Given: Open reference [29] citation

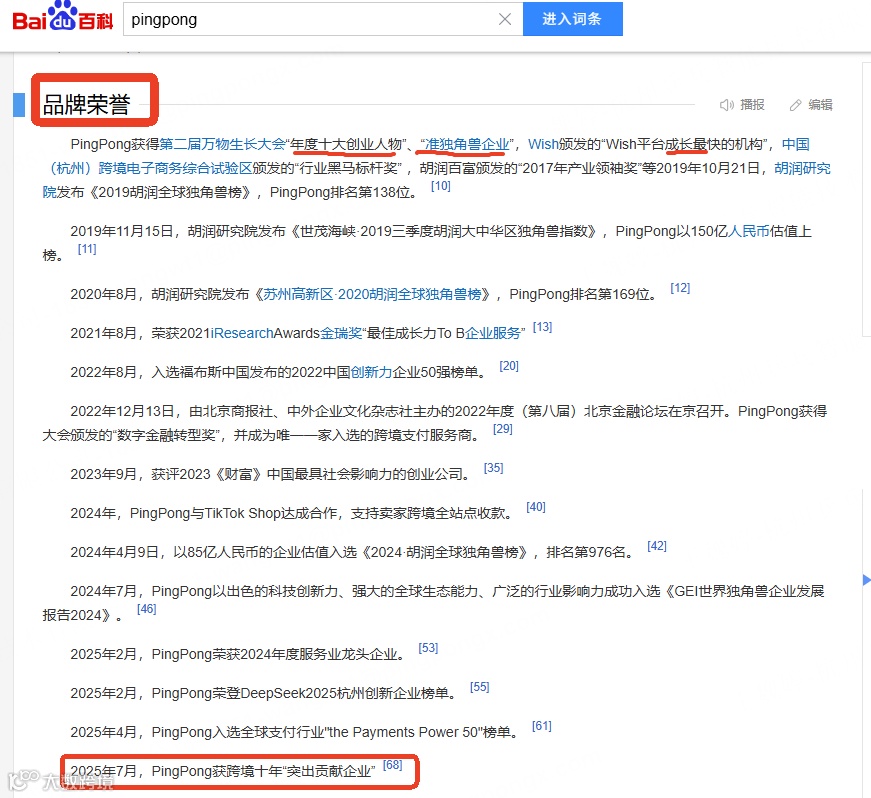Looking at the screenshot, I should click(x=503, y=429).
